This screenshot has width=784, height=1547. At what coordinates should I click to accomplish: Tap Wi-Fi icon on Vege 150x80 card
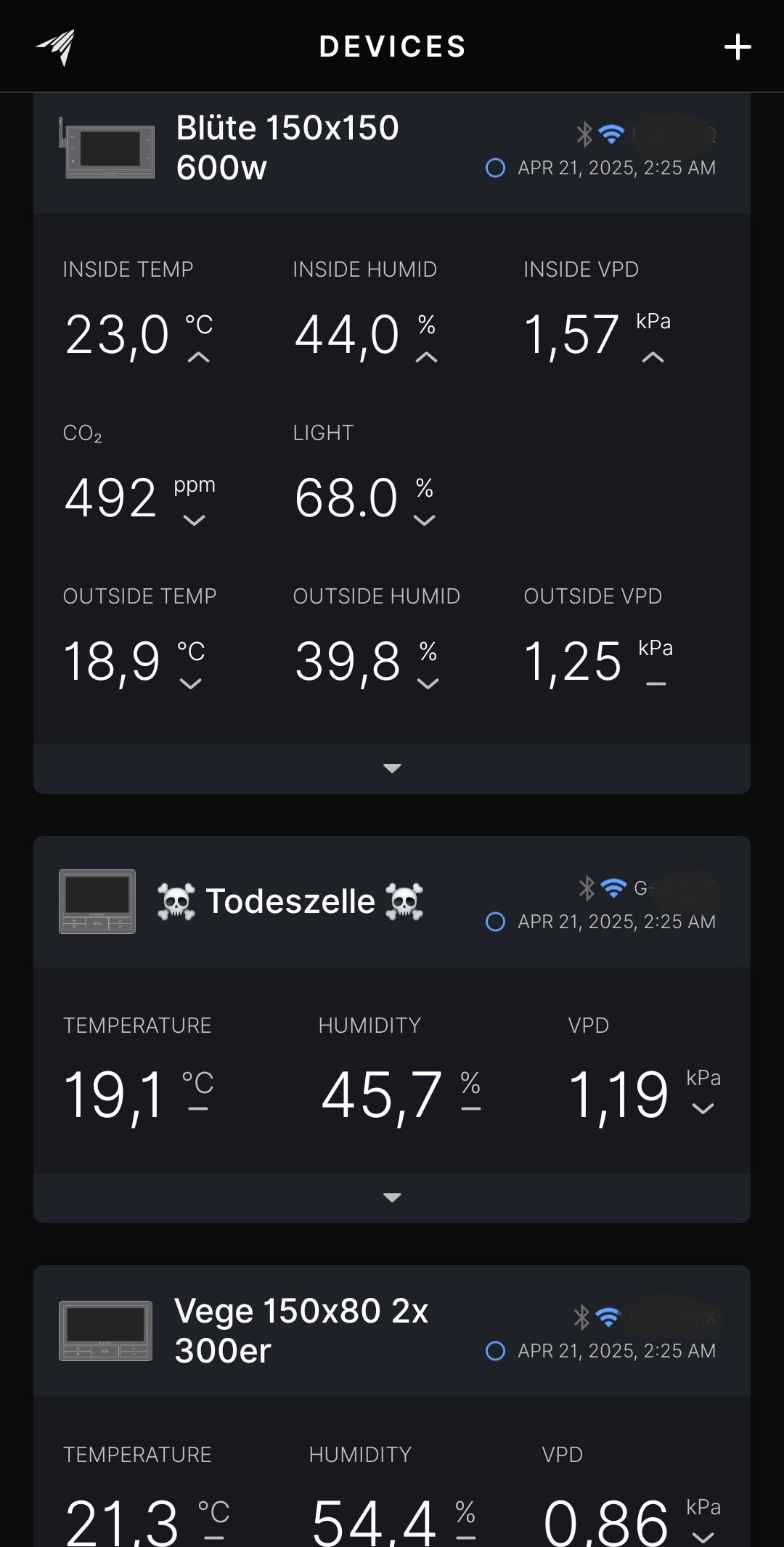608,1317
